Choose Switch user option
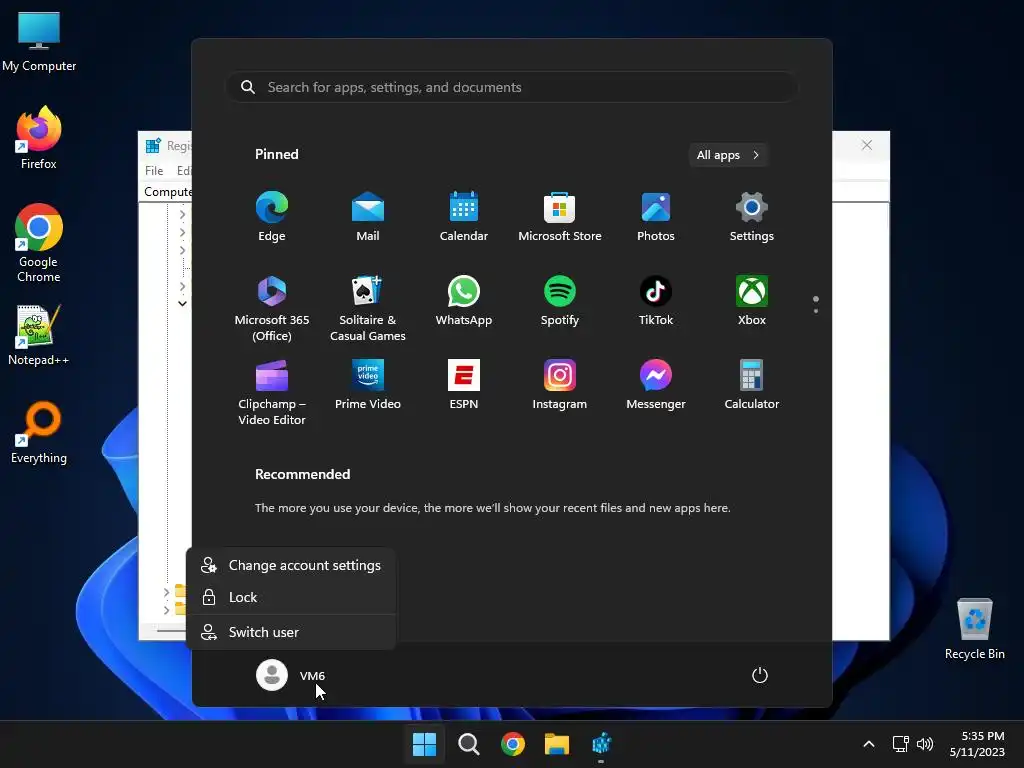Image resolution: width=1024 pixels, height=768 pixels. (291, 632)
